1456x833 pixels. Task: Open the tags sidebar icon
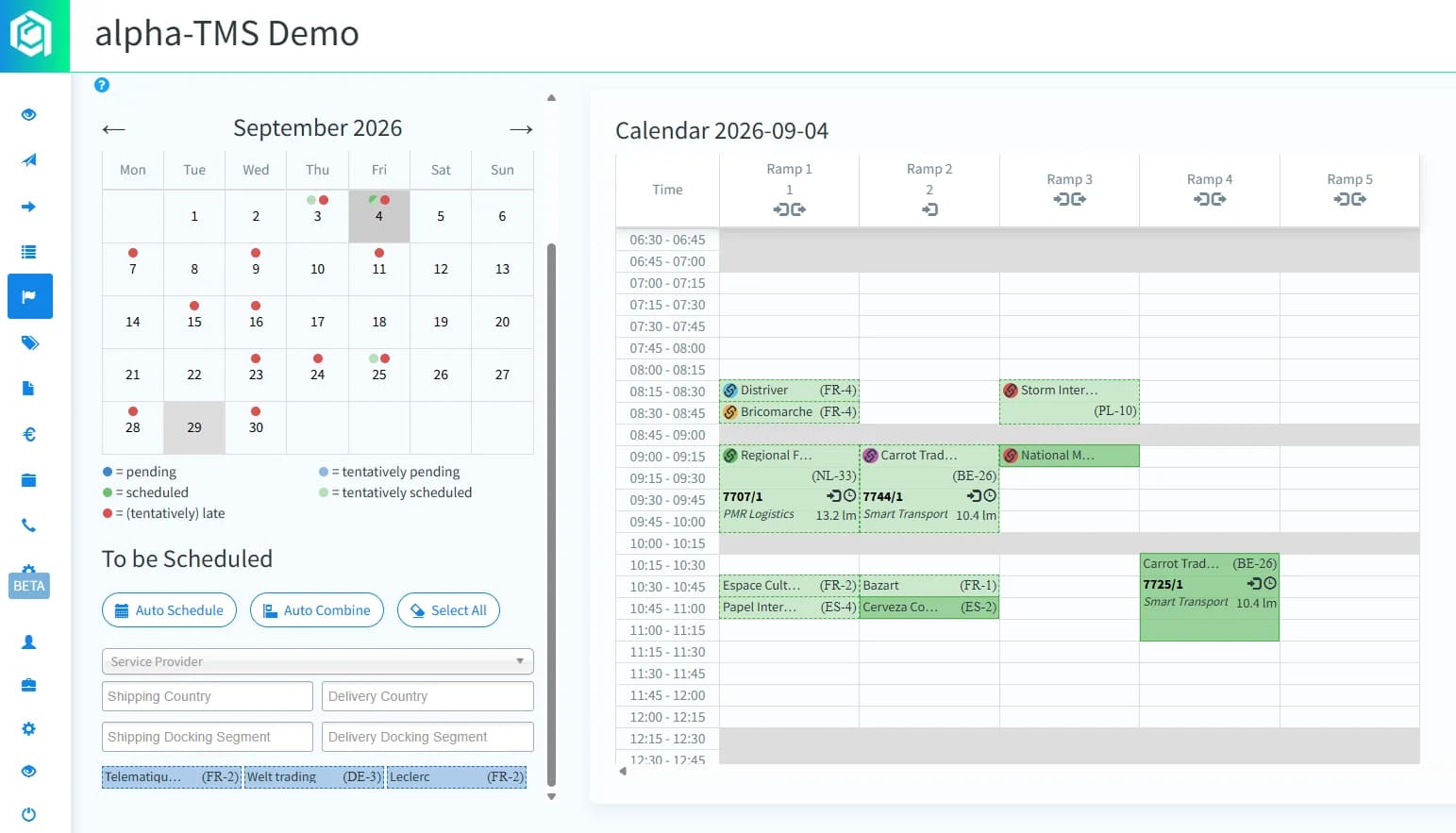[x=29, y=342]
